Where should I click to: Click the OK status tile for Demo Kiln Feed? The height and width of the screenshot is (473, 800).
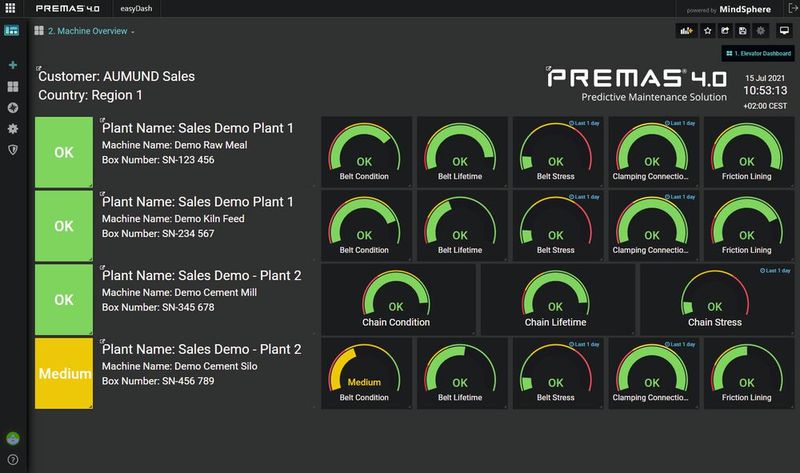(x=64, y=226)
